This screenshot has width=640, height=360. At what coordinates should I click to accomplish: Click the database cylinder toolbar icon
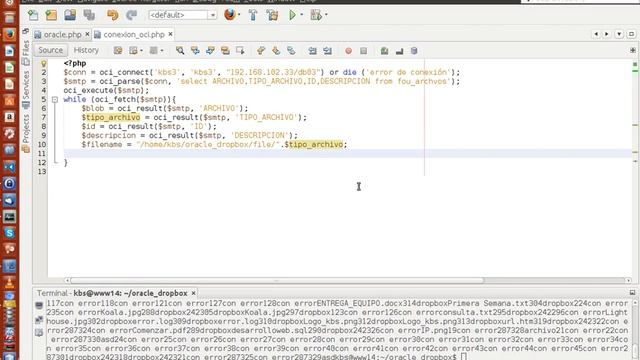(x=414, y=51)
